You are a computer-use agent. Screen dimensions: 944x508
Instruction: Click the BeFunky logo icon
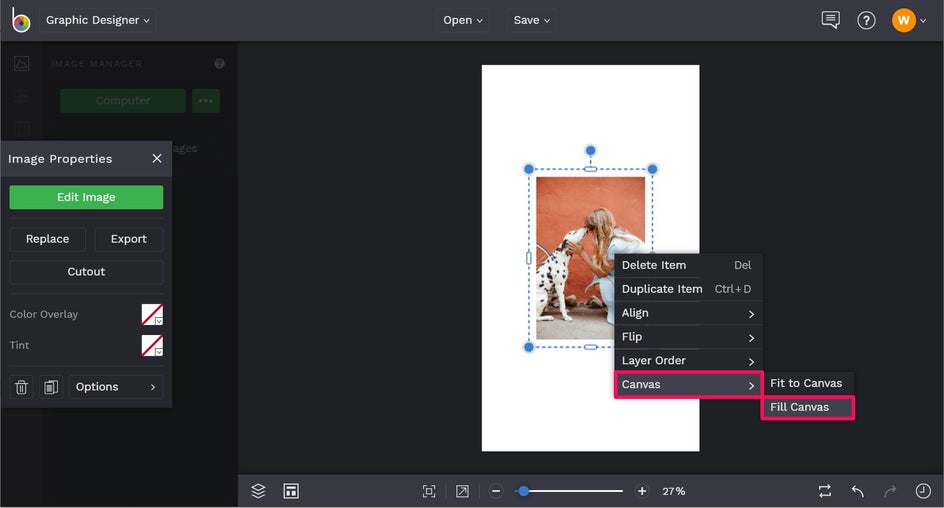pos(21,20)
